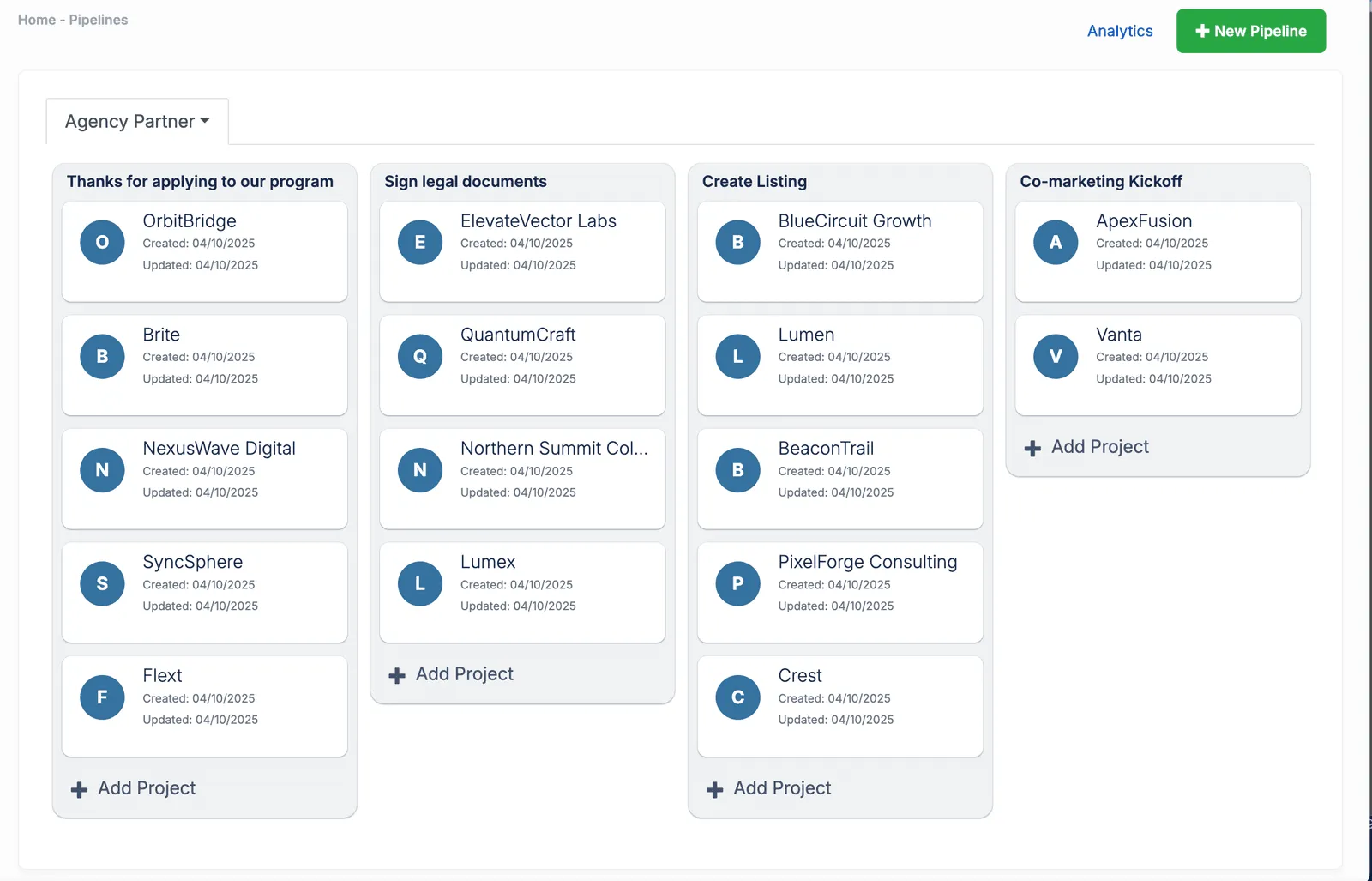Open the ApexFusion project title
1372x881 pixels.
(1144, 220)
